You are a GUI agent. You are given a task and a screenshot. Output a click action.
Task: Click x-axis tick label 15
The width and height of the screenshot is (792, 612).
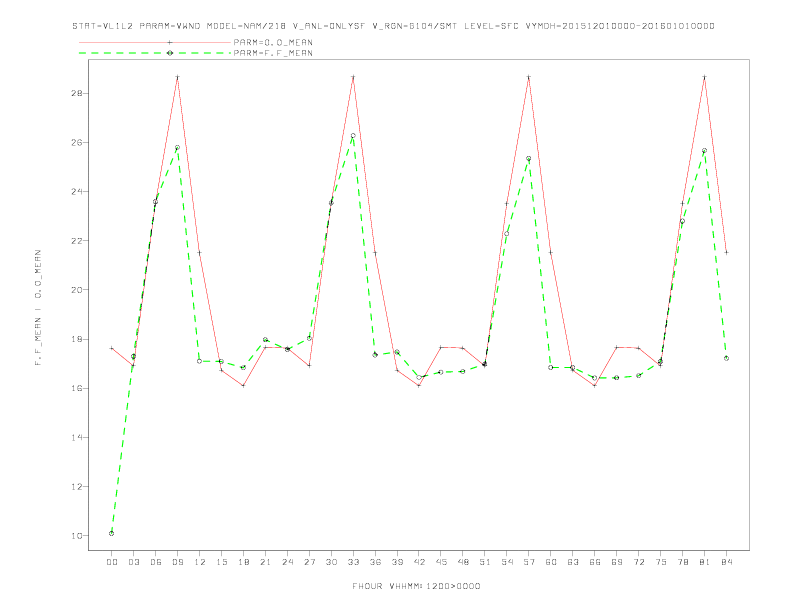click(221, 562)
